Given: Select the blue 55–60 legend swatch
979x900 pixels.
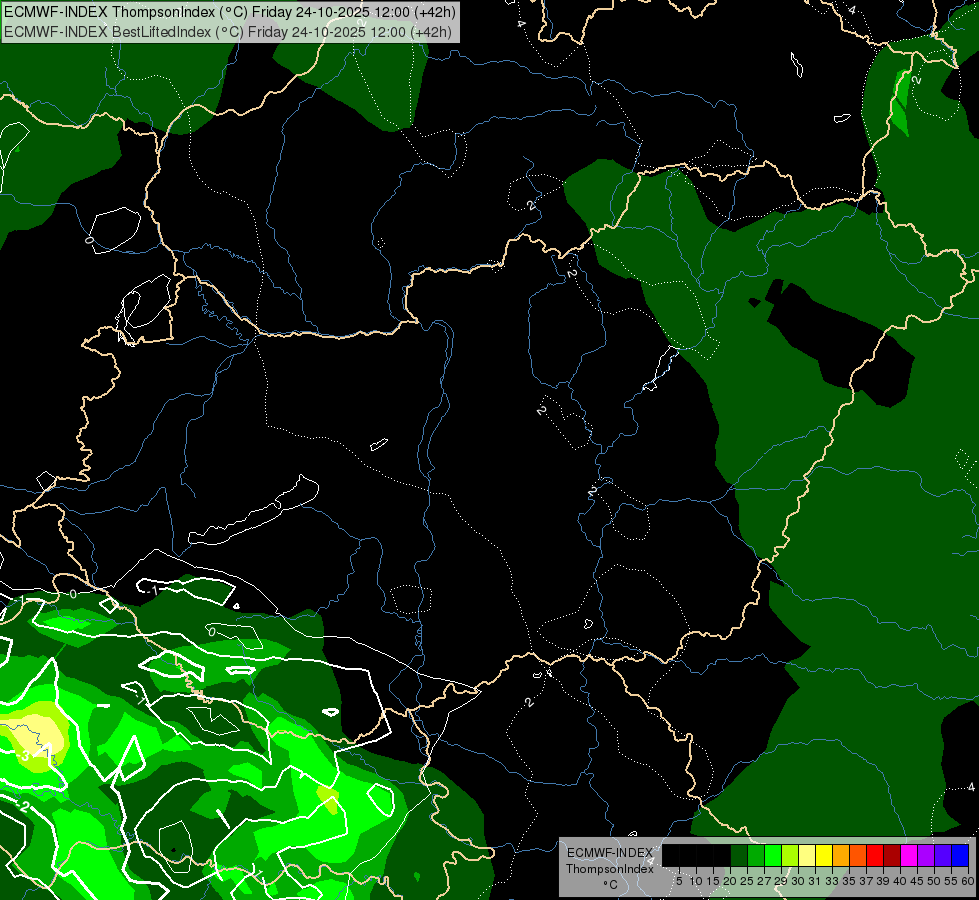Looking at the screenshot, I should pos(959,855).
